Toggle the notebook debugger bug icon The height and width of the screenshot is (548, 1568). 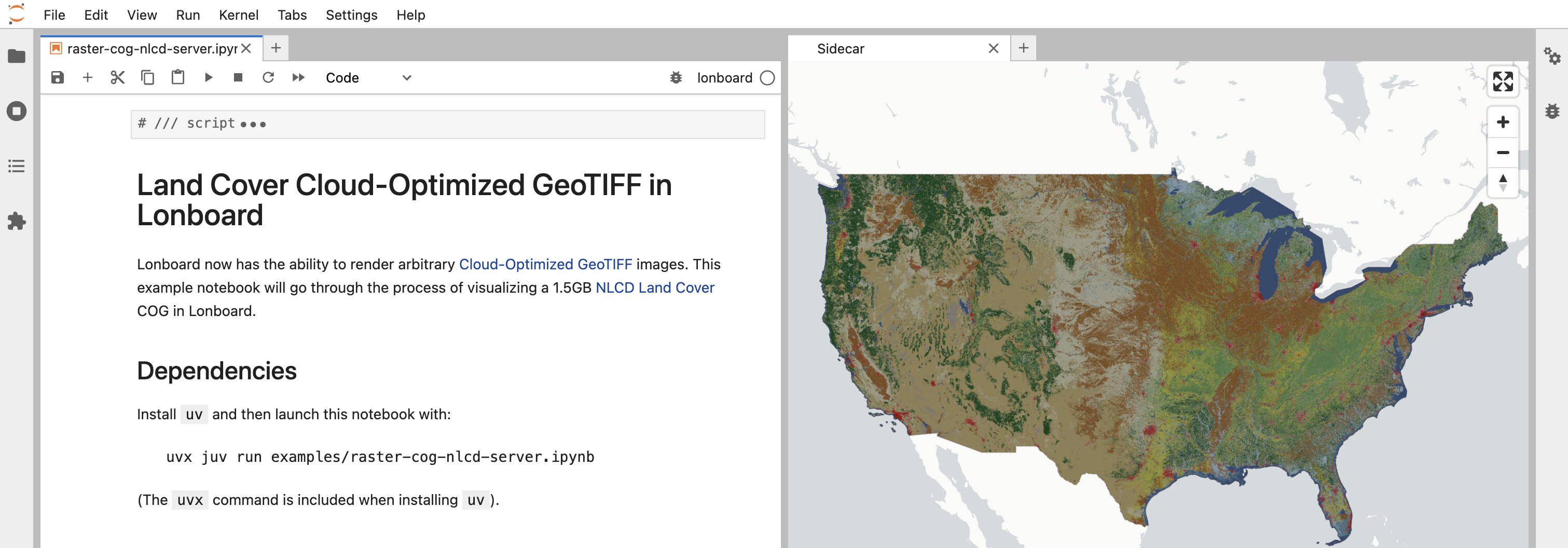[x=676, y=77]
